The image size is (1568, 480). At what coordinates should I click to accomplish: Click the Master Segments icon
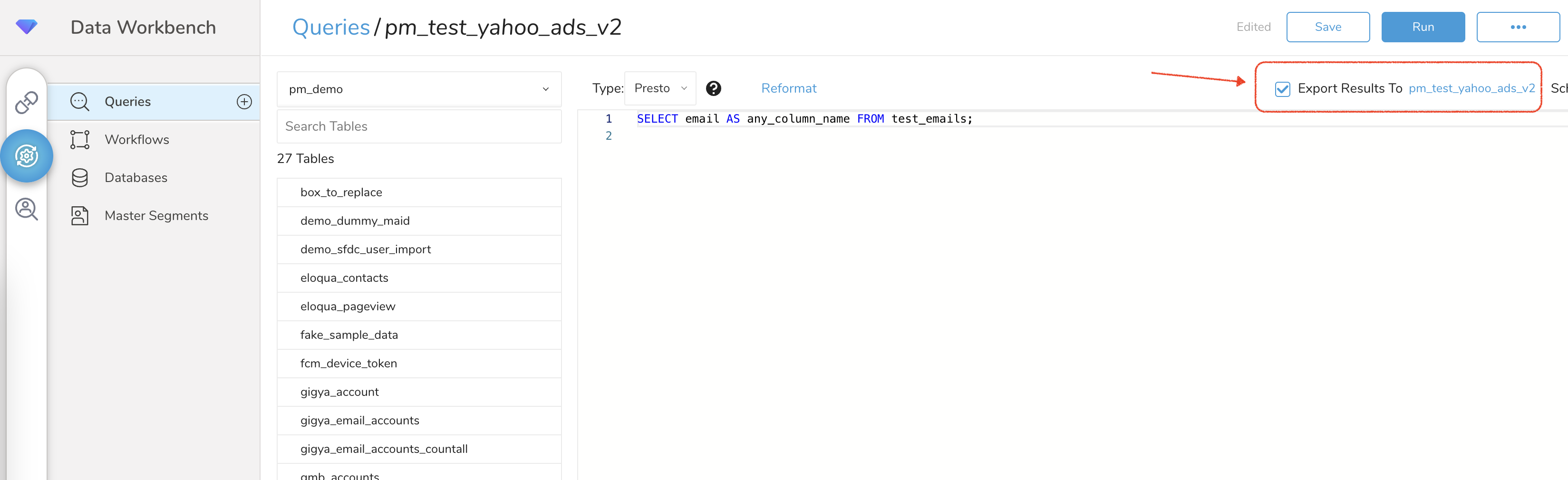80,216
